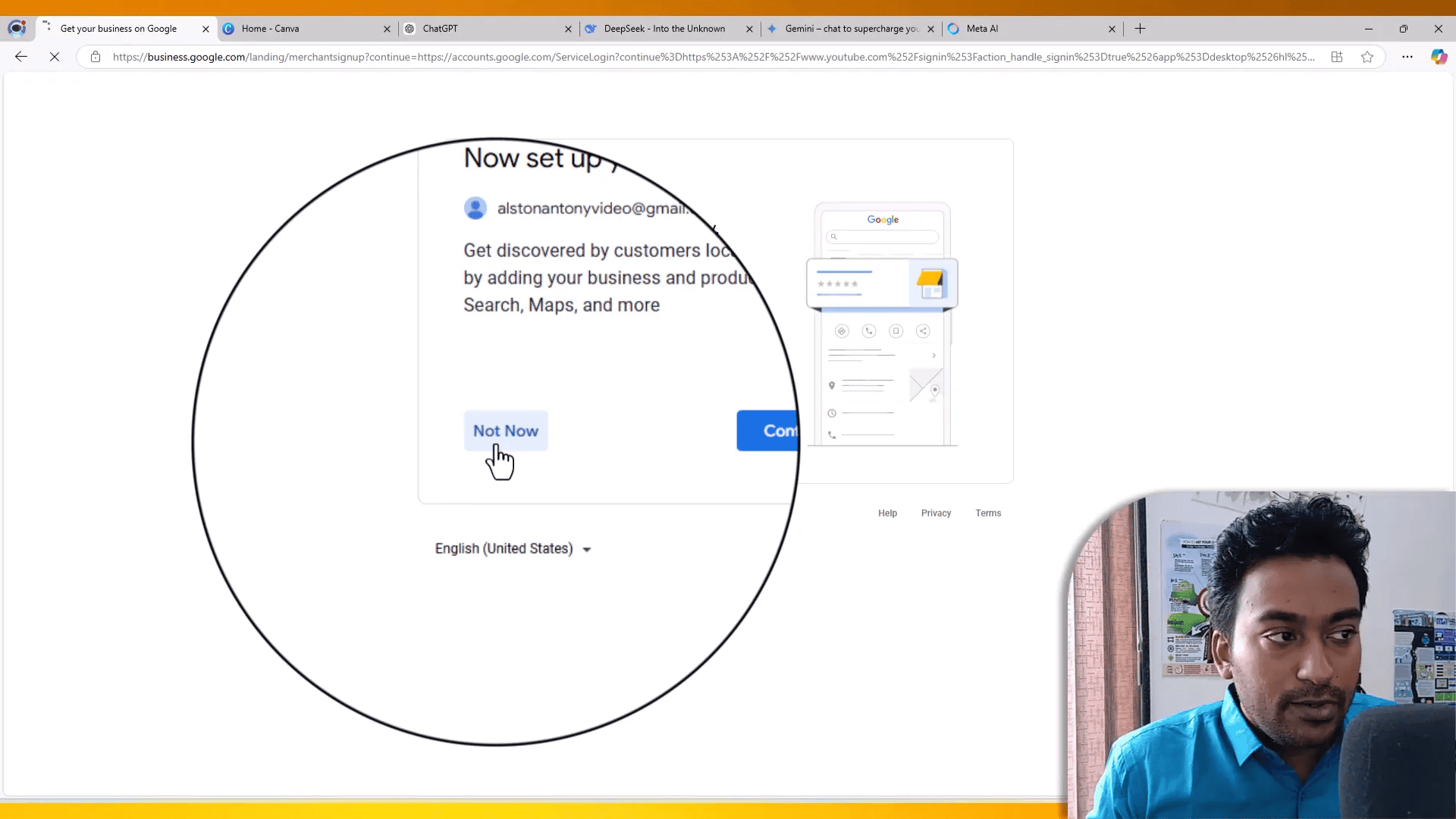This screenshot has height=819, width=1456.
Task: Open the browser profile icon
Action: 17,29
